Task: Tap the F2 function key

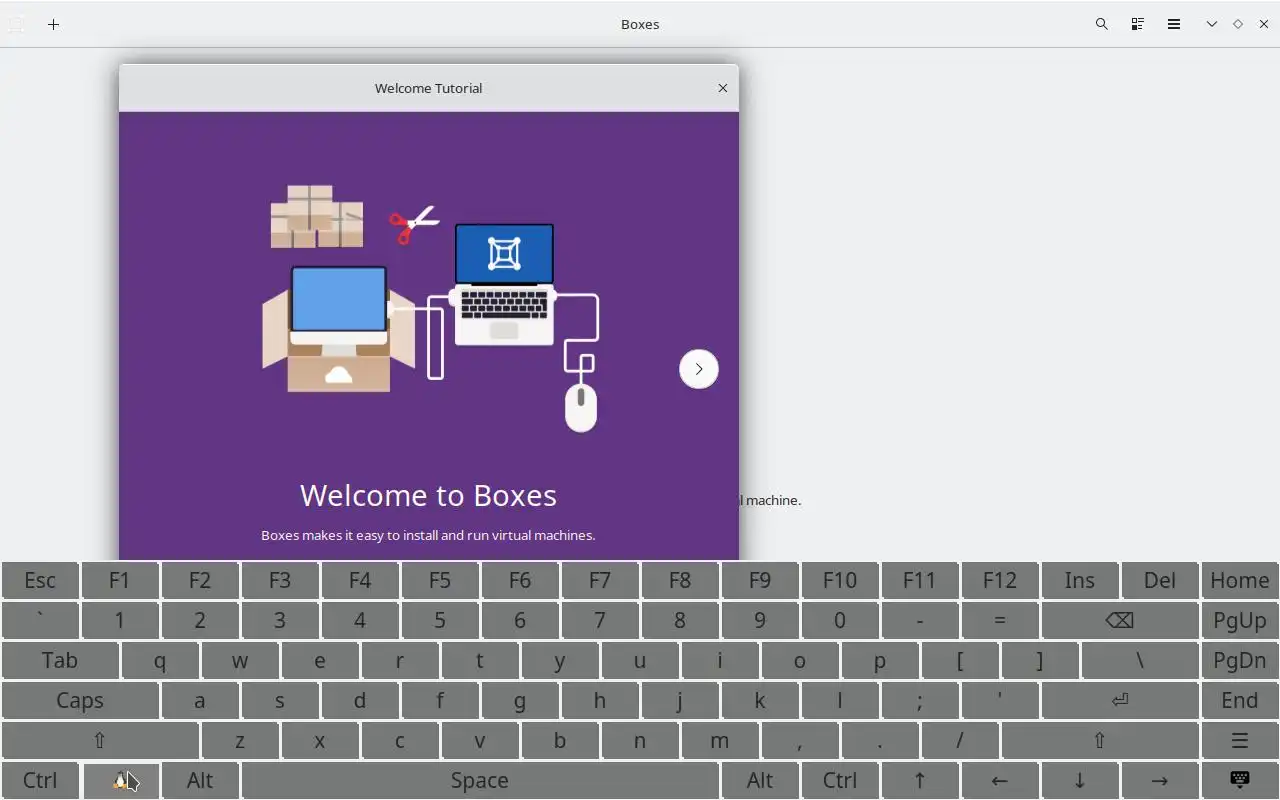Action: (x=200, y=580)
